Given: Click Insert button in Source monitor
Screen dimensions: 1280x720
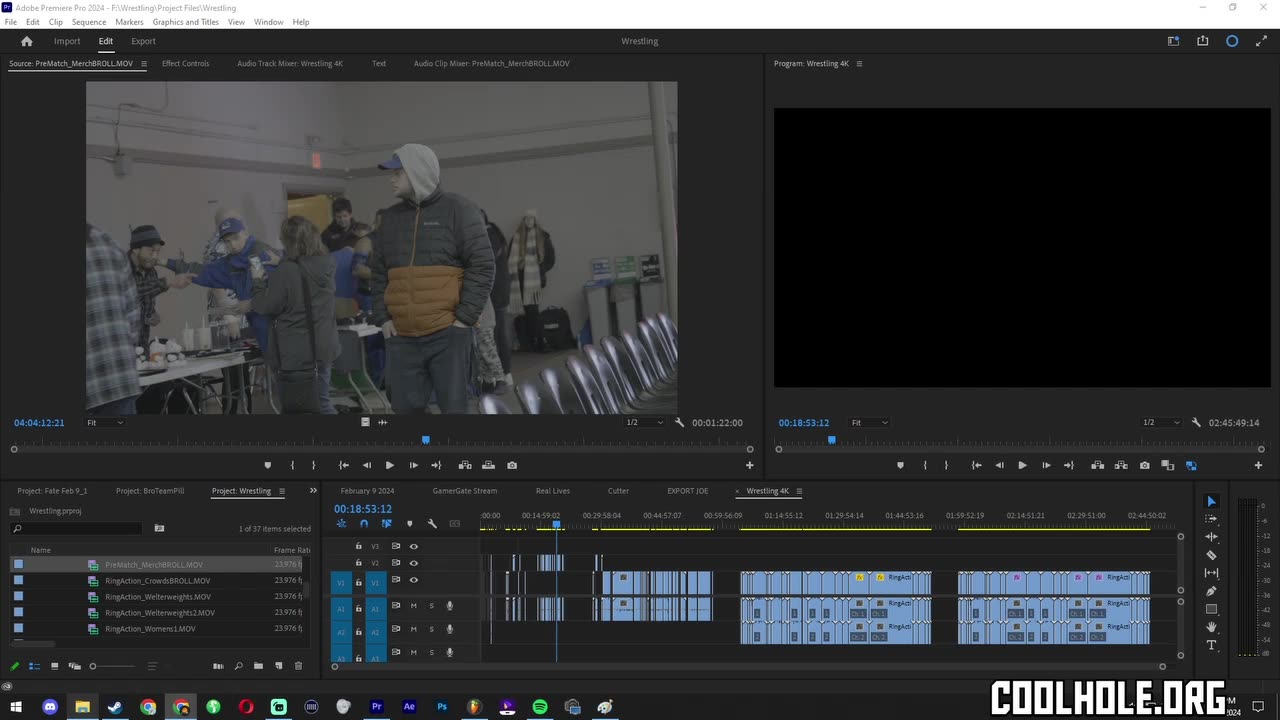Looking at the screenshot, I should pyautogui.click(x=465, y=465).
